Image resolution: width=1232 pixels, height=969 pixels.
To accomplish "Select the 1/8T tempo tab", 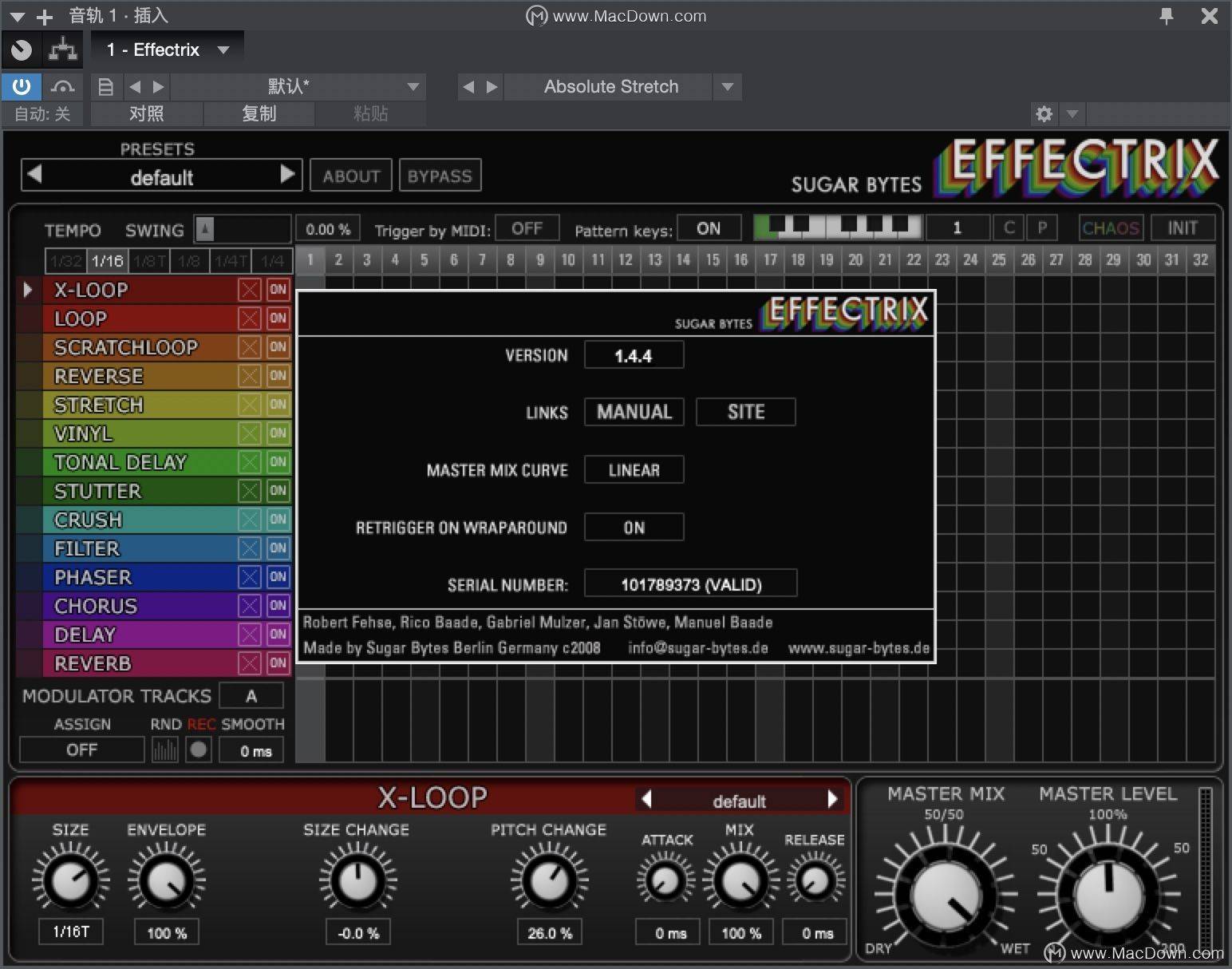I will 148,261.
